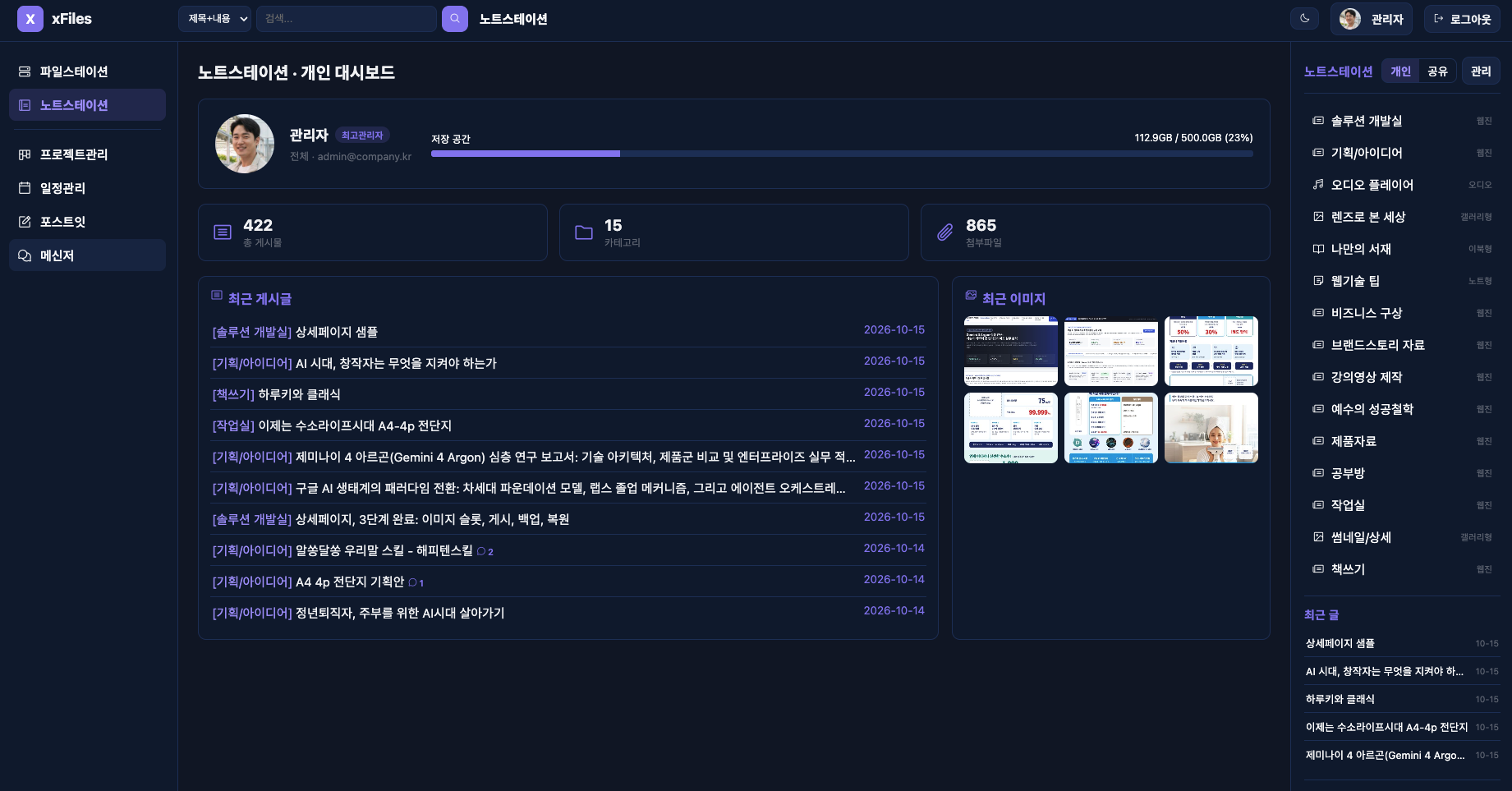Viewport: 1512px width, 791px height.
Task: Open post 상세페이지 샘플 in 최근 게시글
Action: tap(337, 332)
